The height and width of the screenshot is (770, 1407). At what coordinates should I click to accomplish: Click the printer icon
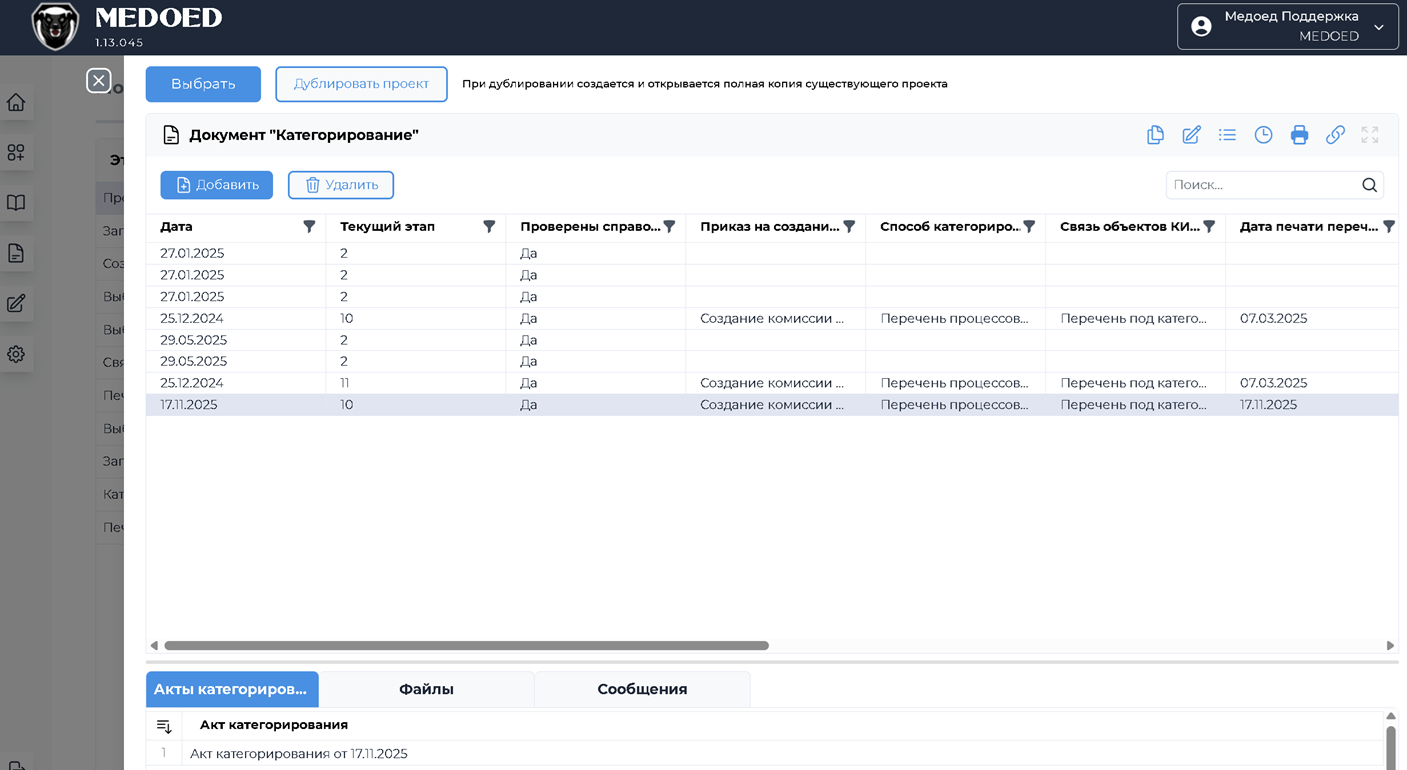tap(1299, 135)
